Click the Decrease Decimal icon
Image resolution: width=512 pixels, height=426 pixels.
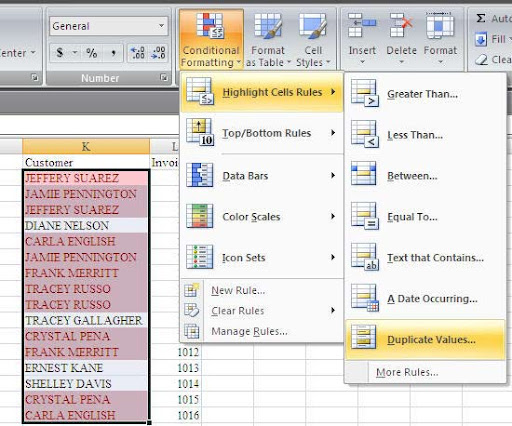click(158, 53)
